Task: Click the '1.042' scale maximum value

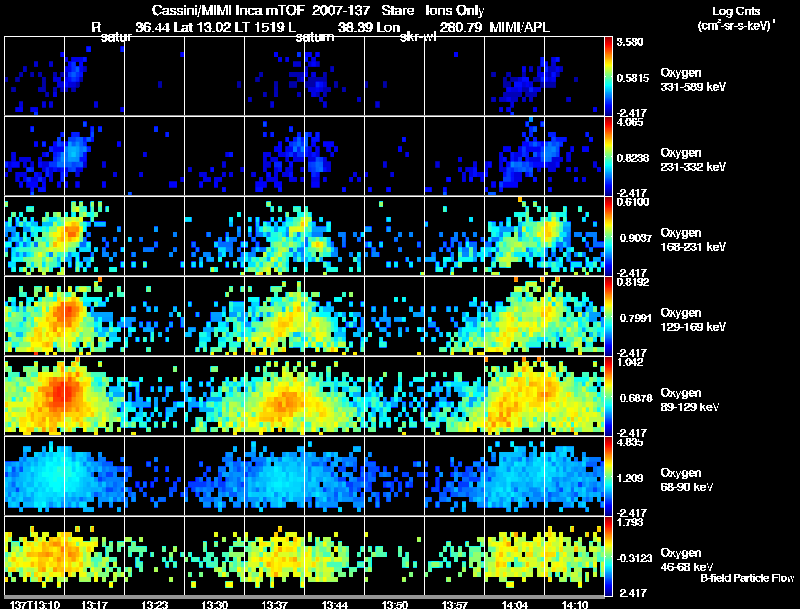Action: coord(630,362)
